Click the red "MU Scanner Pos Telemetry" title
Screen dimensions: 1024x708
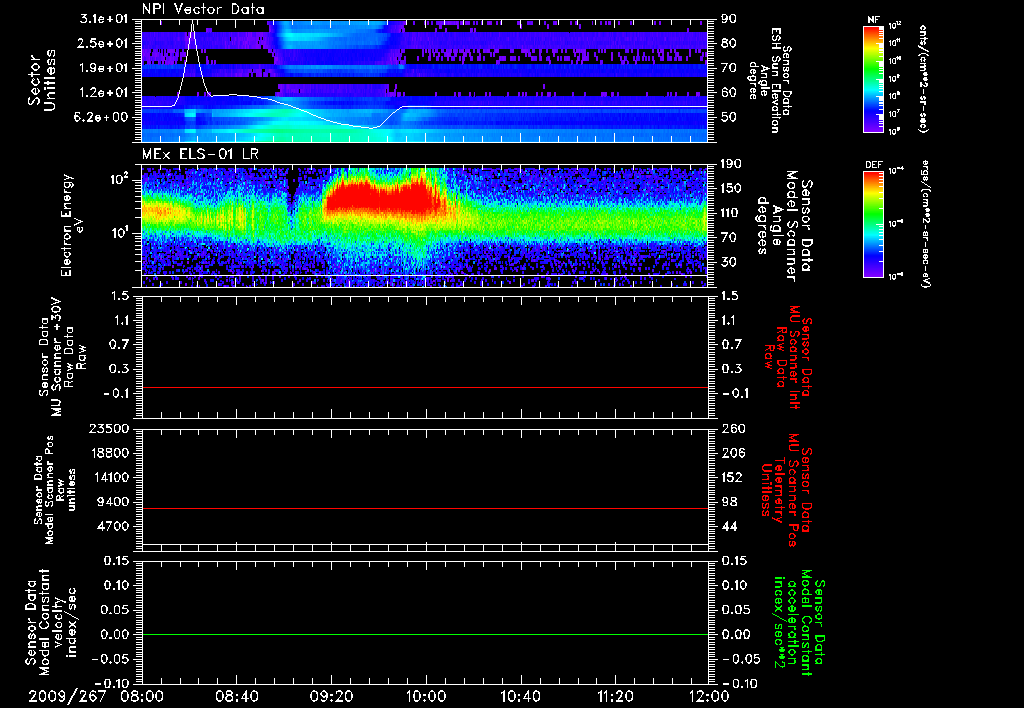click(x=787, y=490)
